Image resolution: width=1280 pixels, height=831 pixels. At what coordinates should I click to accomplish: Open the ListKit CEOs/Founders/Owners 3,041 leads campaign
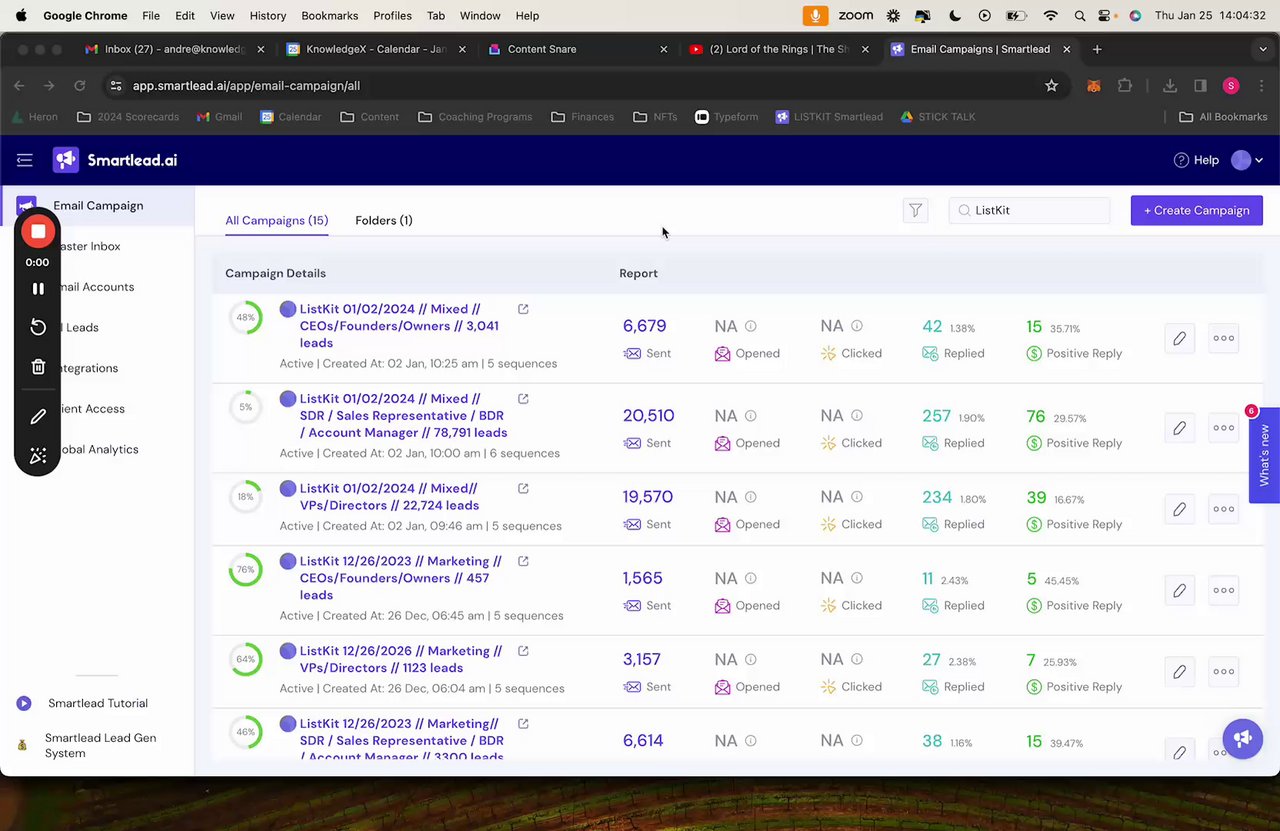(x=399, y=326)
